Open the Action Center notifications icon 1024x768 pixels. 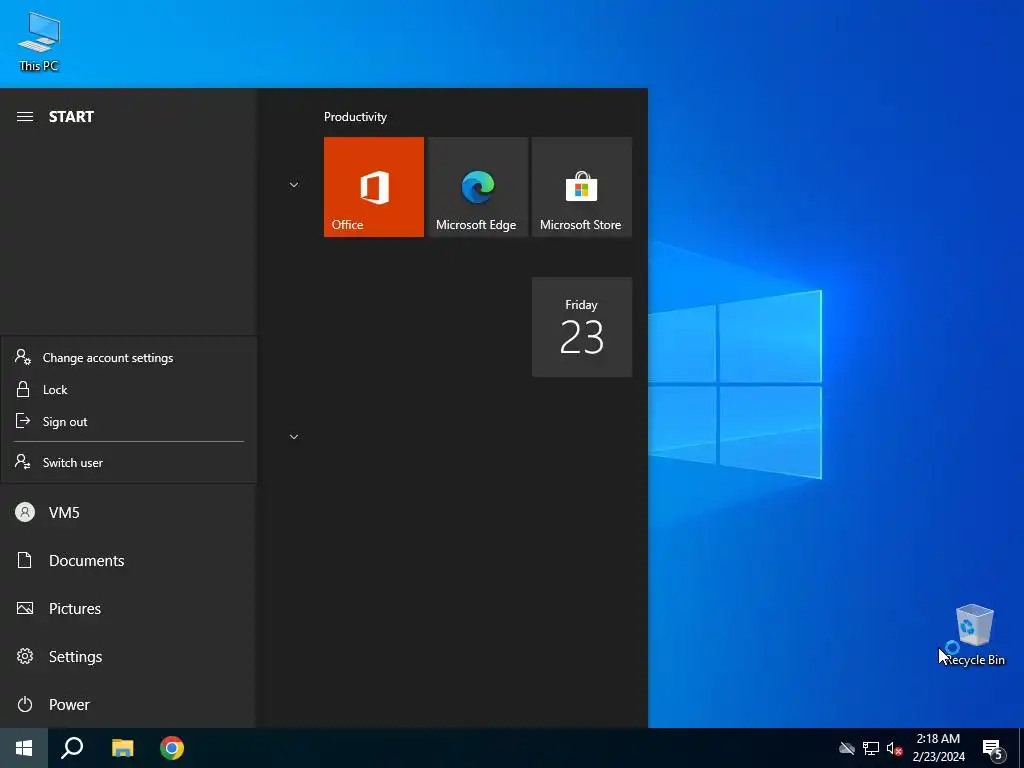point(993,748)
